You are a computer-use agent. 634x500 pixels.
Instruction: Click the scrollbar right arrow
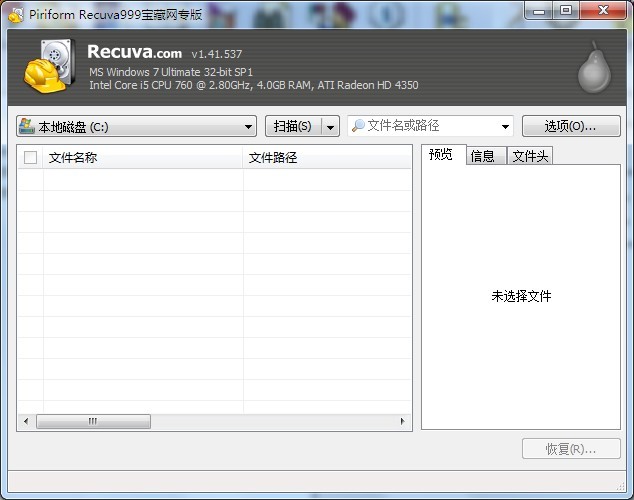pyautogui.click(x=404, y=422)
